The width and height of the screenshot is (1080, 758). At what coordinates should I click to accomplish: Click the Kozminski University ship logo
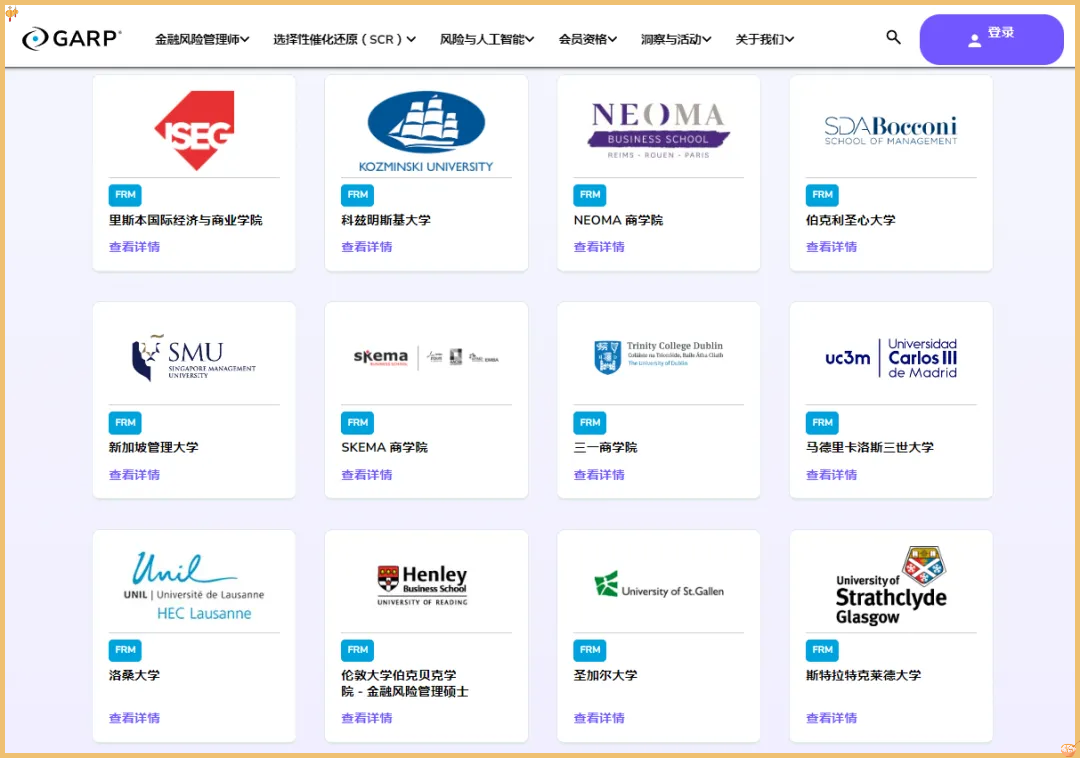426,130
